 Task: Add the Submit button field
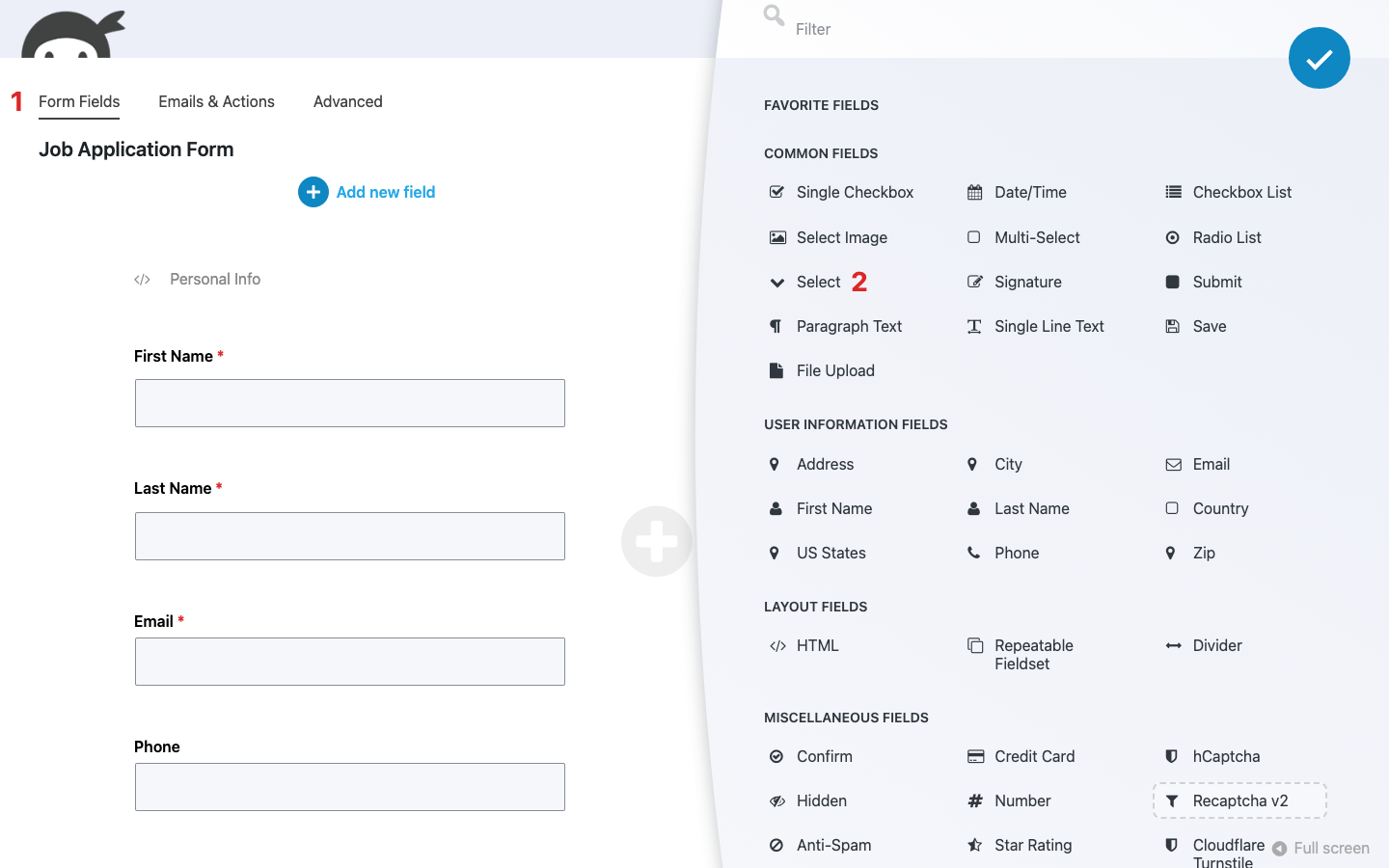(x=1203, y=282)
